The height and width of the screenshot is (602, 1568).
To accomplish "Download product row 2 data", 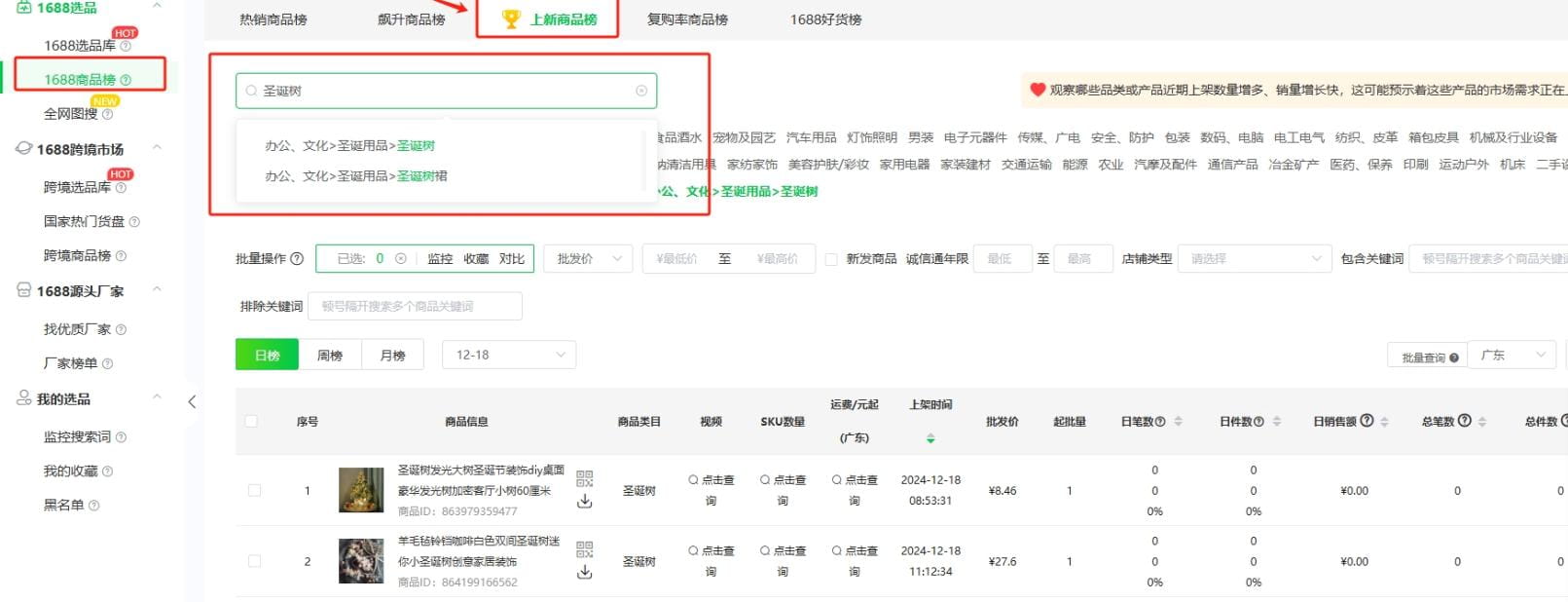I will pyautogui.click(x=584, y=573).
